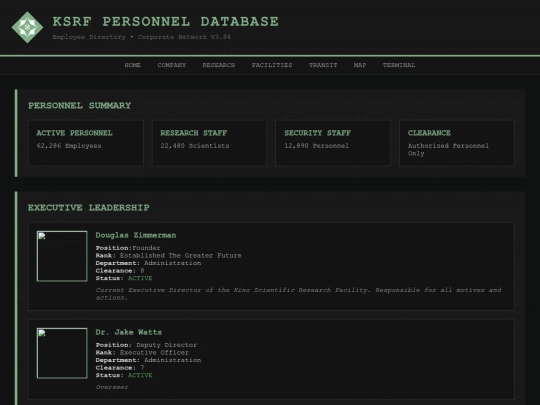Click the 'Executive Officer' rank text

(154, 353)
